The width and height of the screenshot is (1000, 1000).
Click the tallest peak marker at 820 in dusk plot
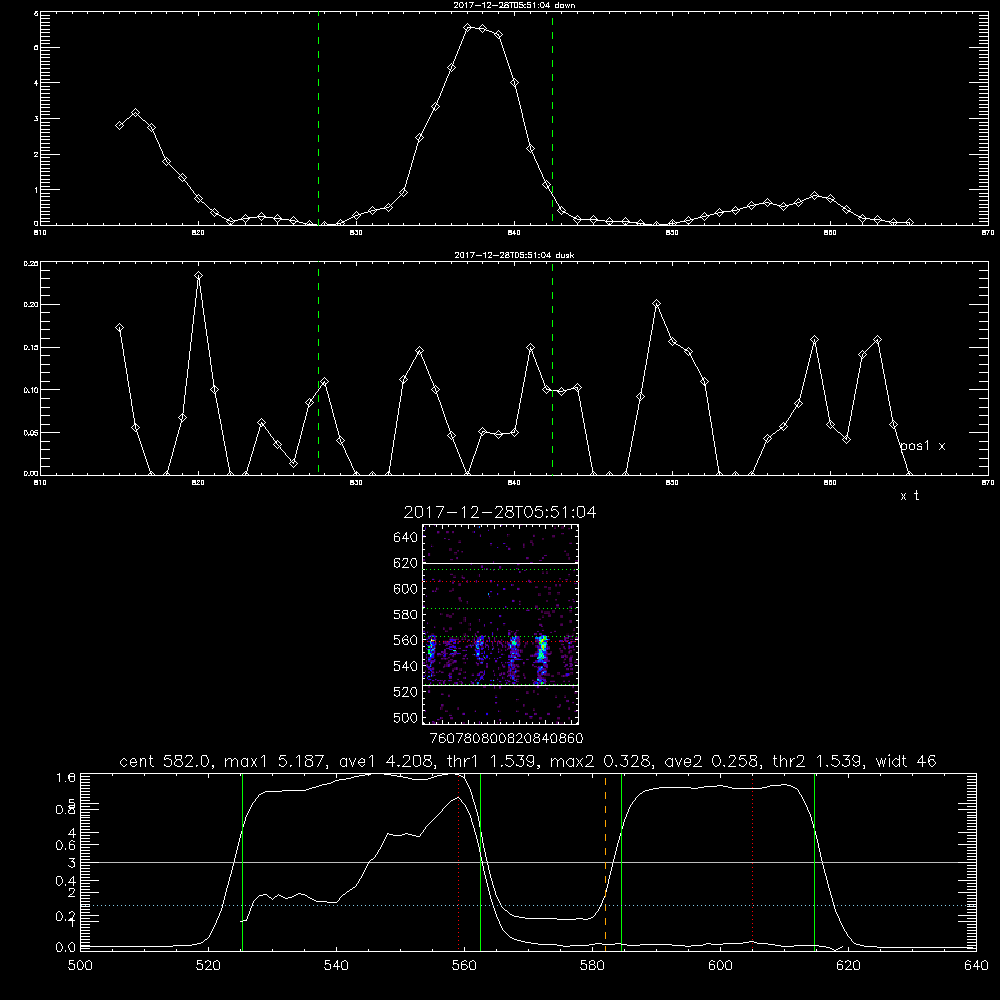pos(199,276)
